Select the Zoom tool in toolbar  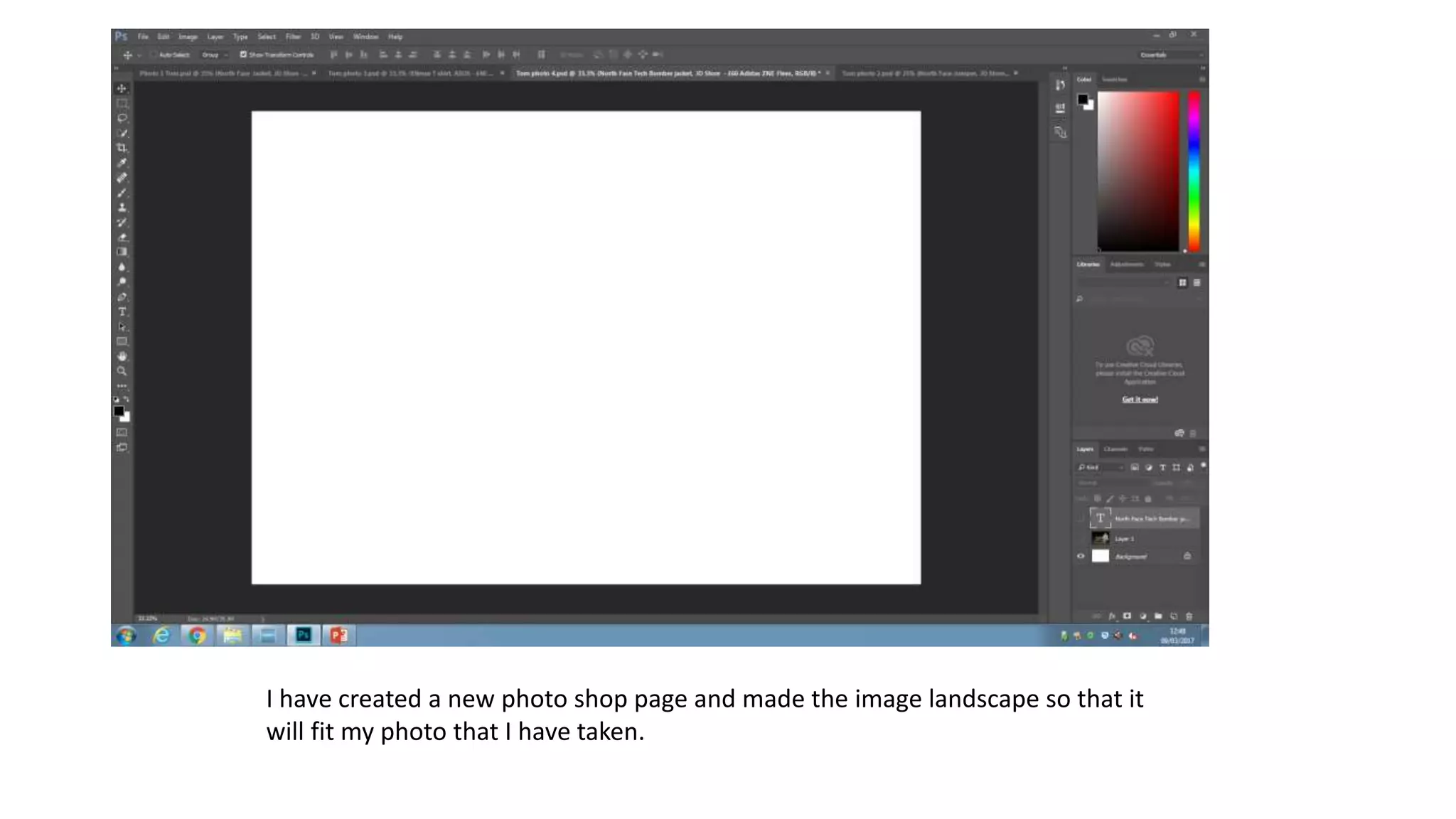pyautogui.click(x=122, y=371)
